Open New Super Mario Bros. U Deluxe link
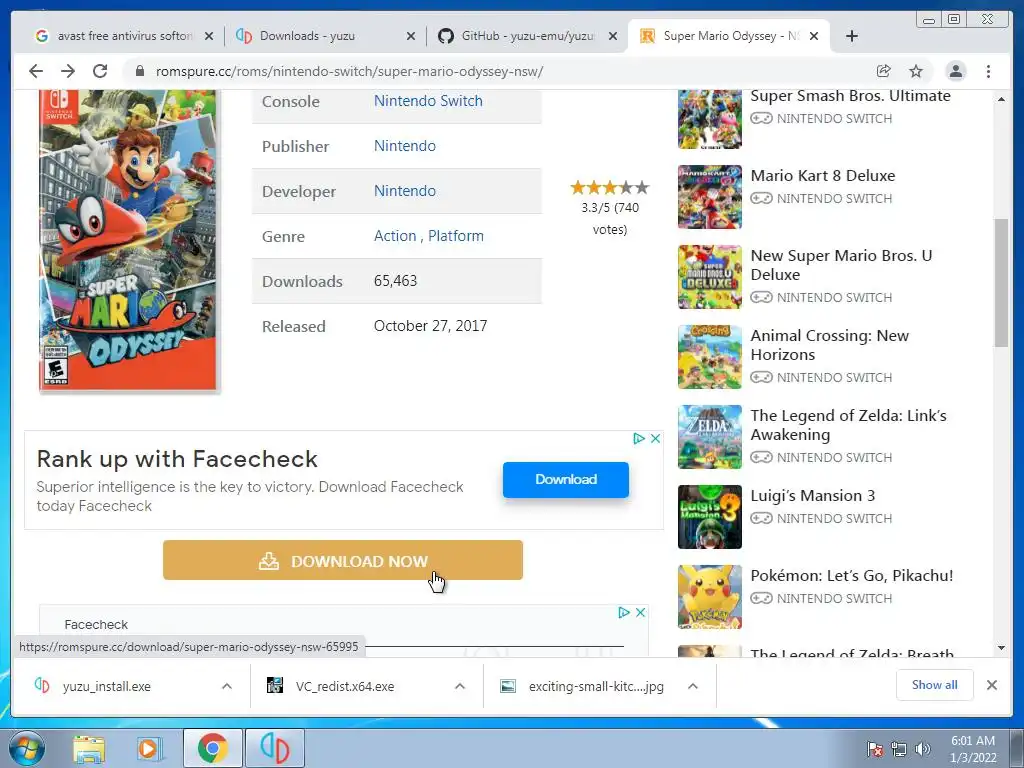 pos(841,265)
